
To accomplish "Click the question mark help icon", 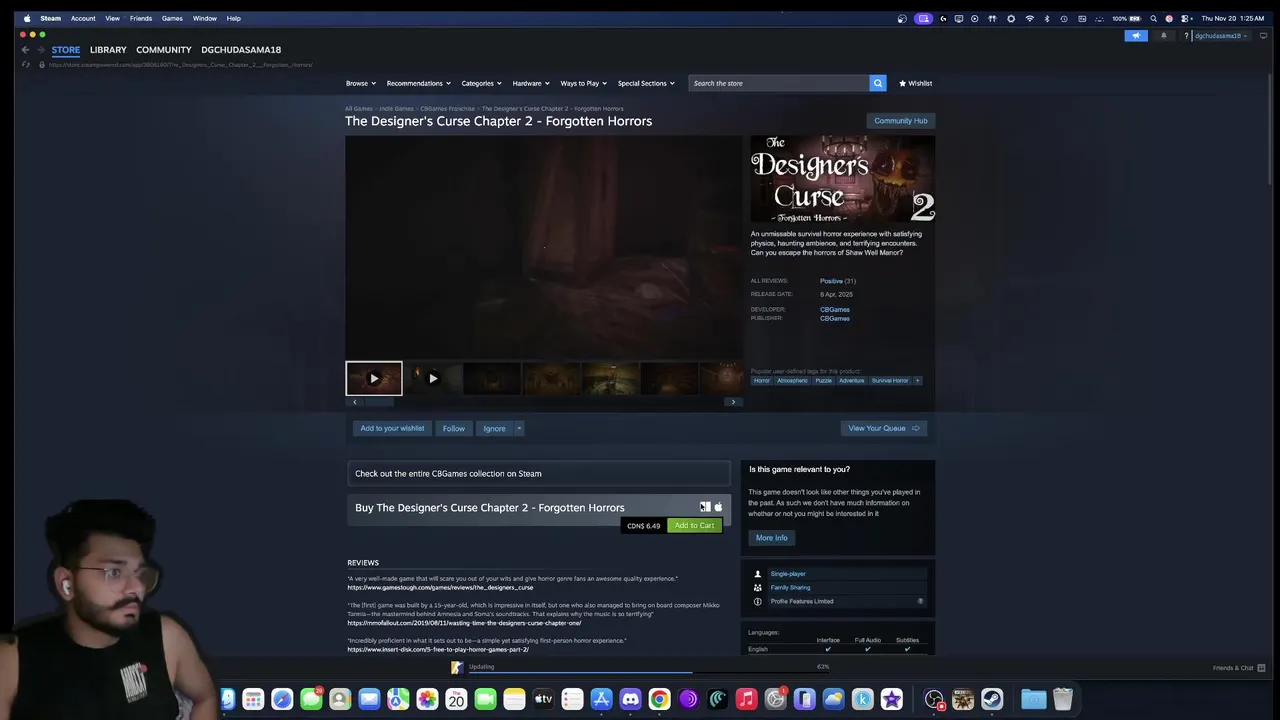I will pyautogui.click(x=1186, y=36).
